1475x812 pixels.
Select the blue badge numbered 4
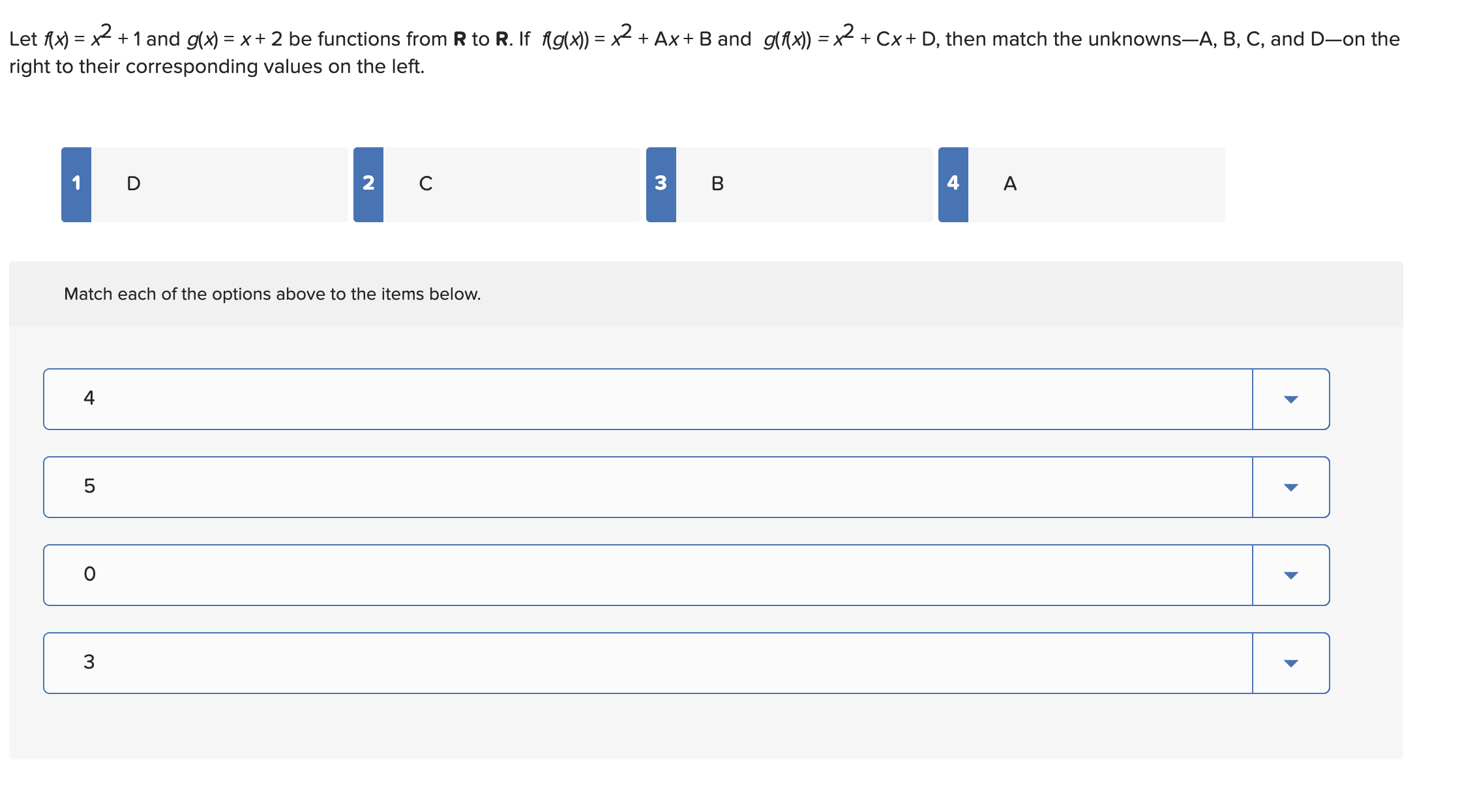coord(953,184)
